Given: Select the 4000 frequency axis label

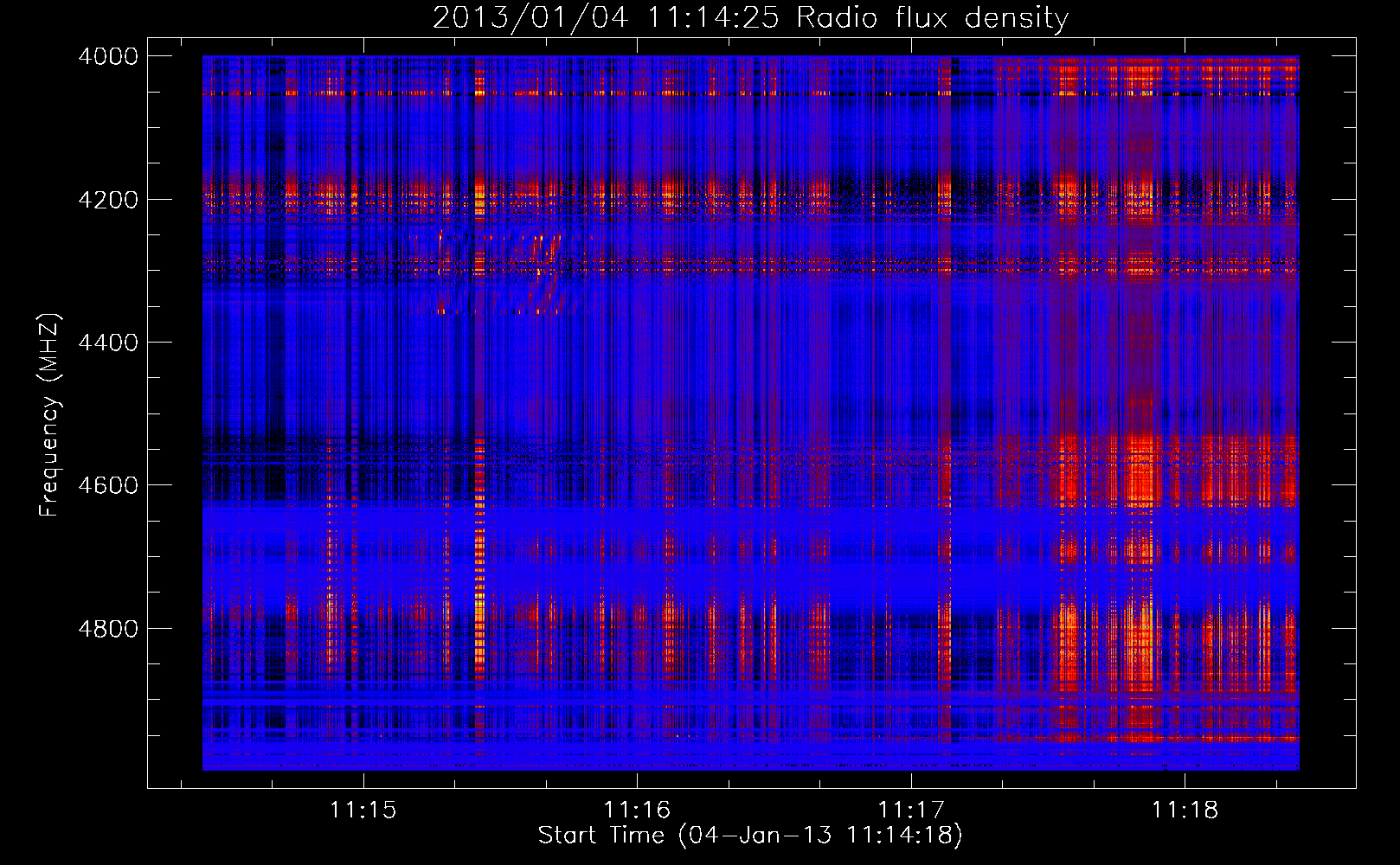Looking at the screenshot, I should coord(108,56).
